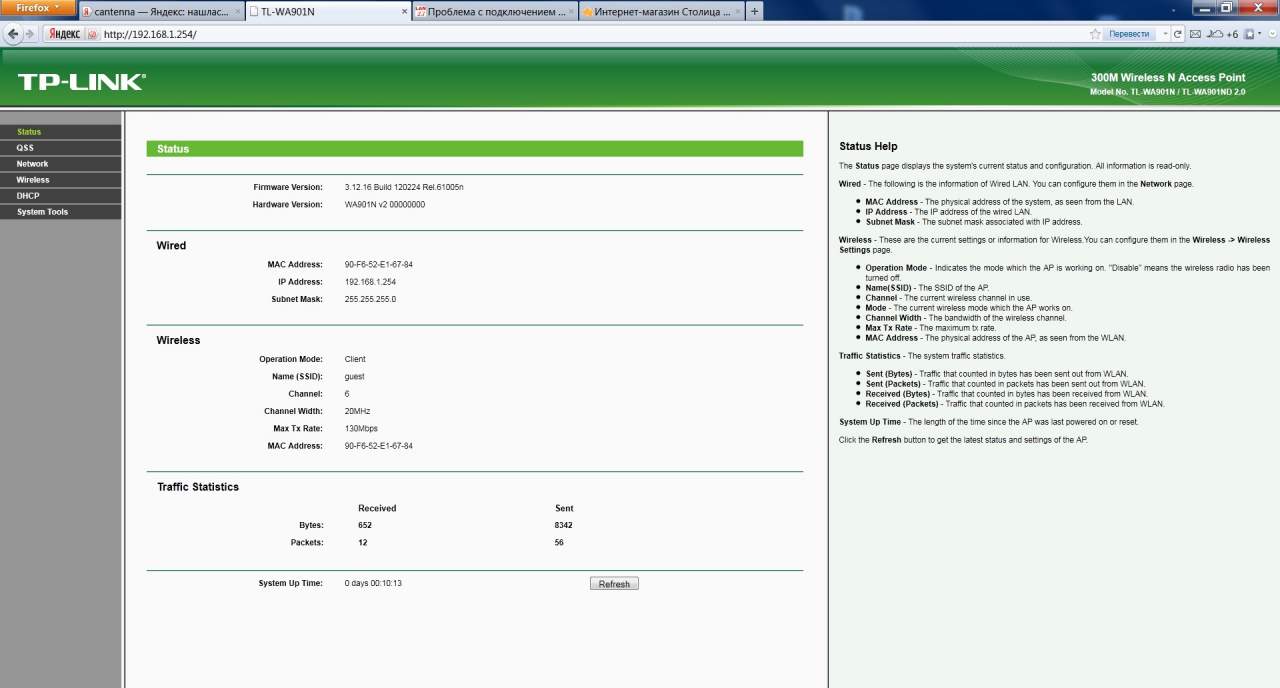Image resolution: width=1280 pixels, height=688 pixels.
Task: Open the Status menu item
Action: [x=61, y=132]
